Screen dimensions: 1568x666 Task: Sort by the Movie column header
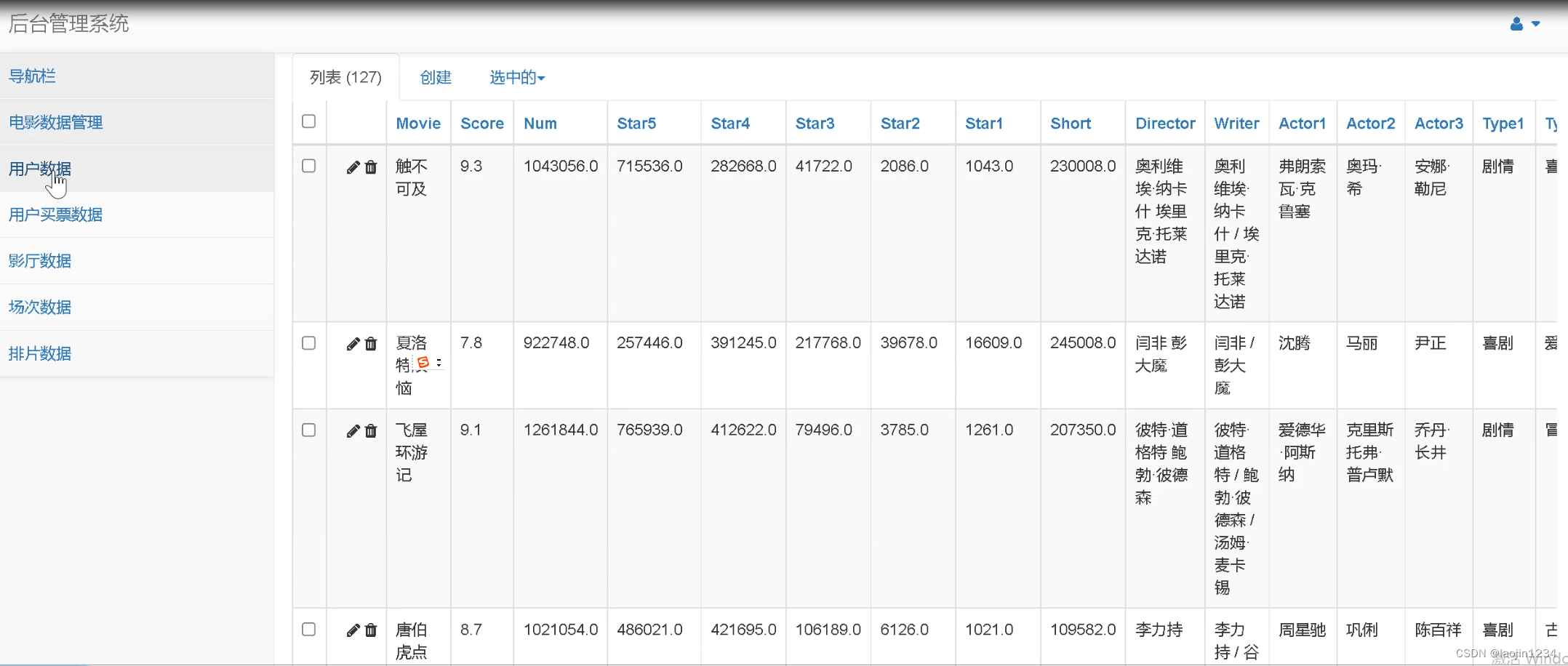(418, 124)
